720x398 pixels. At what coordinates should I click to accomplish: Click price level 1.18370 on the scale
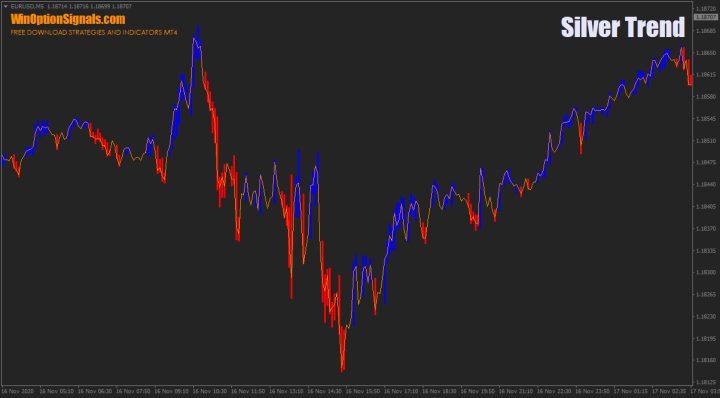706,228
